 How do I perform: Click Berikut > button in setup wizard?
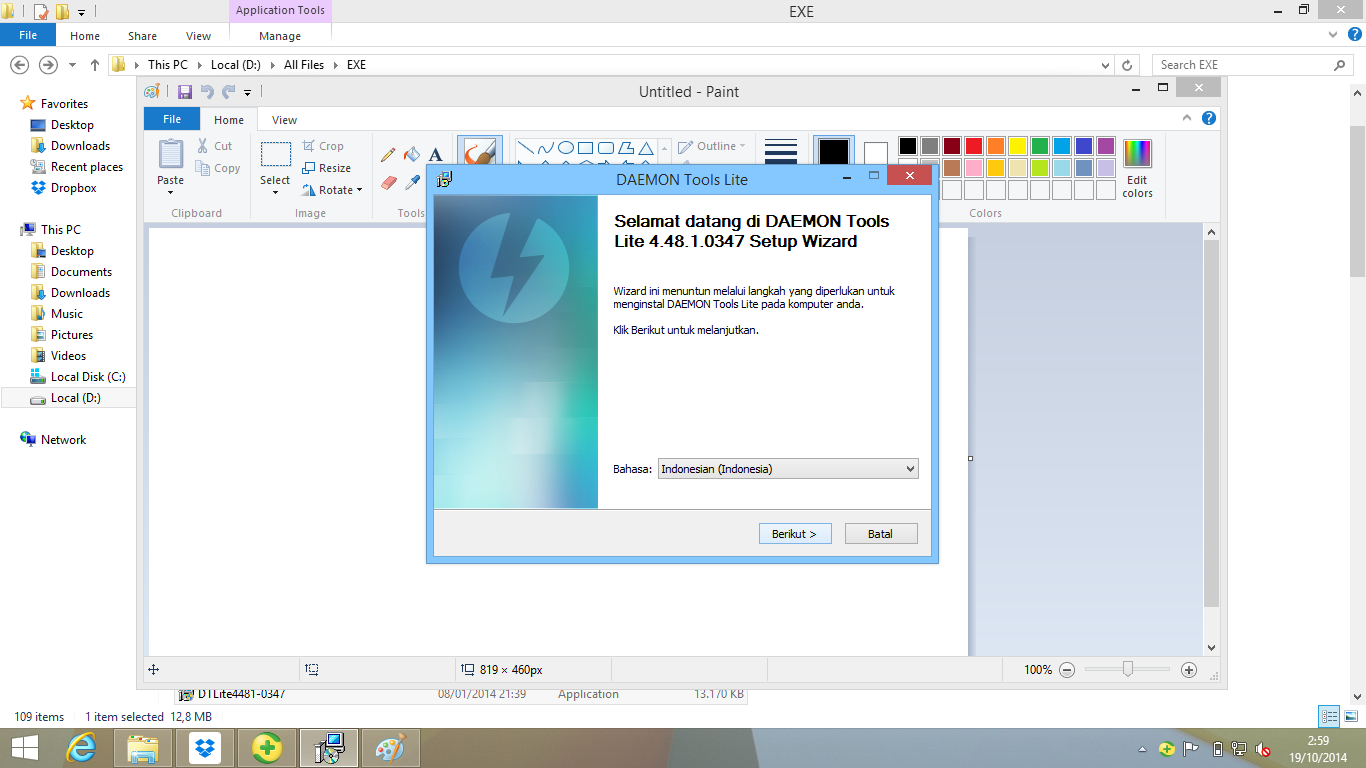[x=795, y=534]
